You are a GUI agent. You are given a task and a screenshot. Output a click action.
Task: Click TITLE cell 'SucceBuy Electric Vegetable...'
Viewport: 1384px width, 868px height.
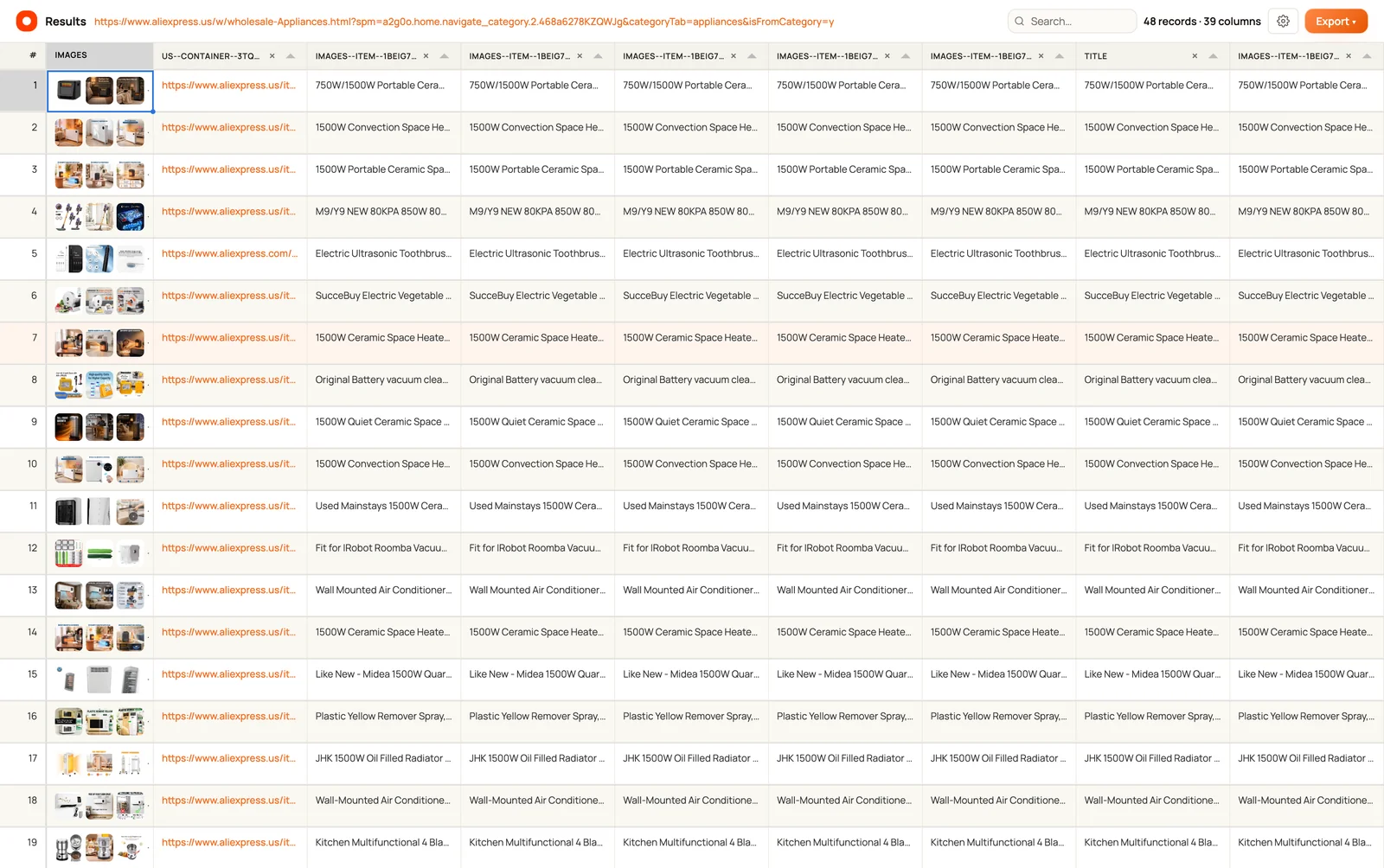1152,296
